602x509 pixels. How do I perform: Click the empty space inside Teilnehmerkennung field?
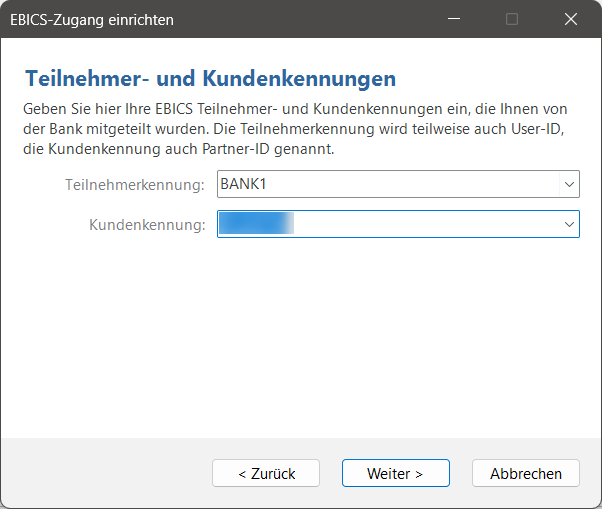tap(420, 184)
